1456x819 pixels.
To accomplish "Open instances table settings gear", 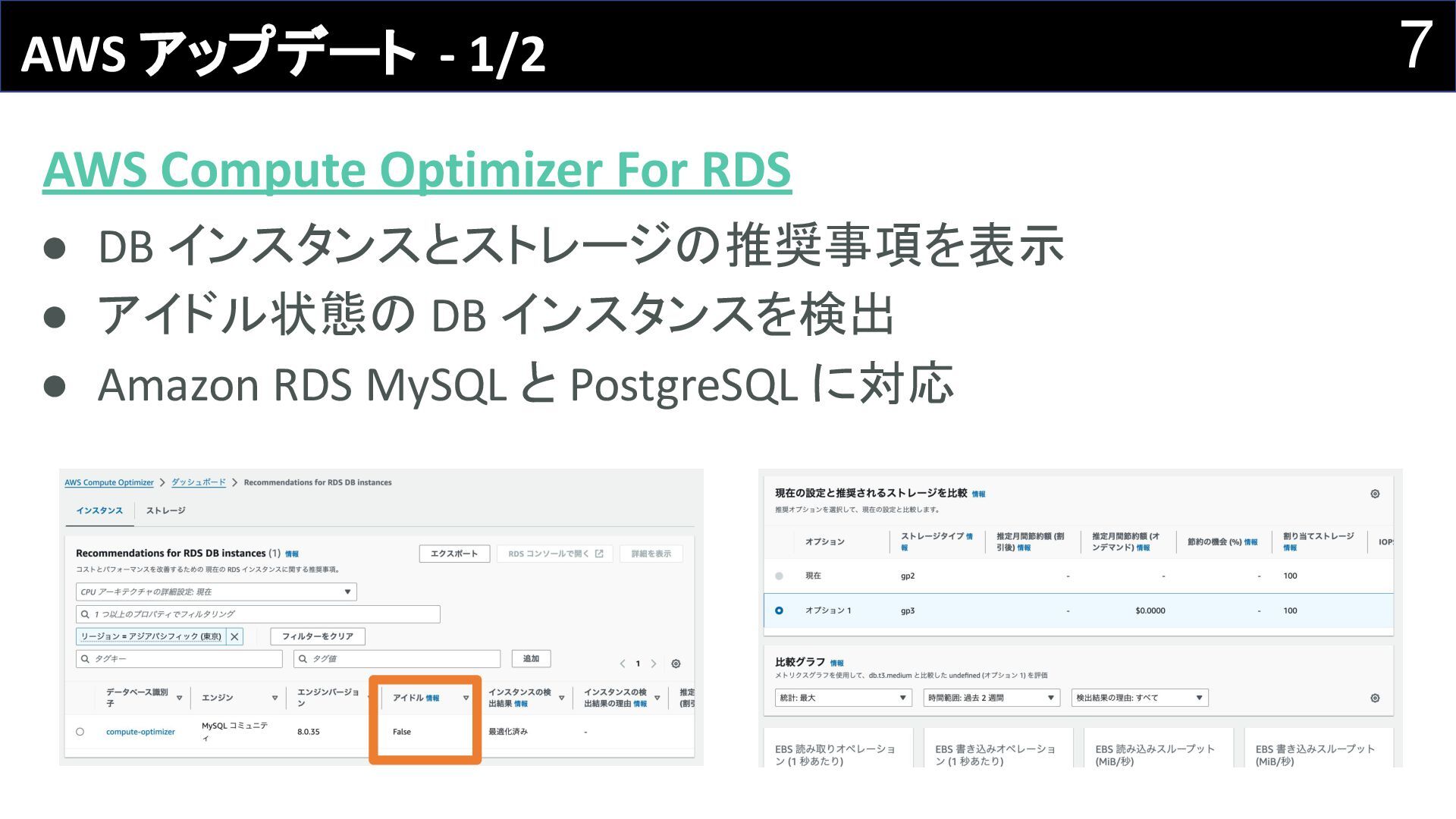I will point(676,664).
